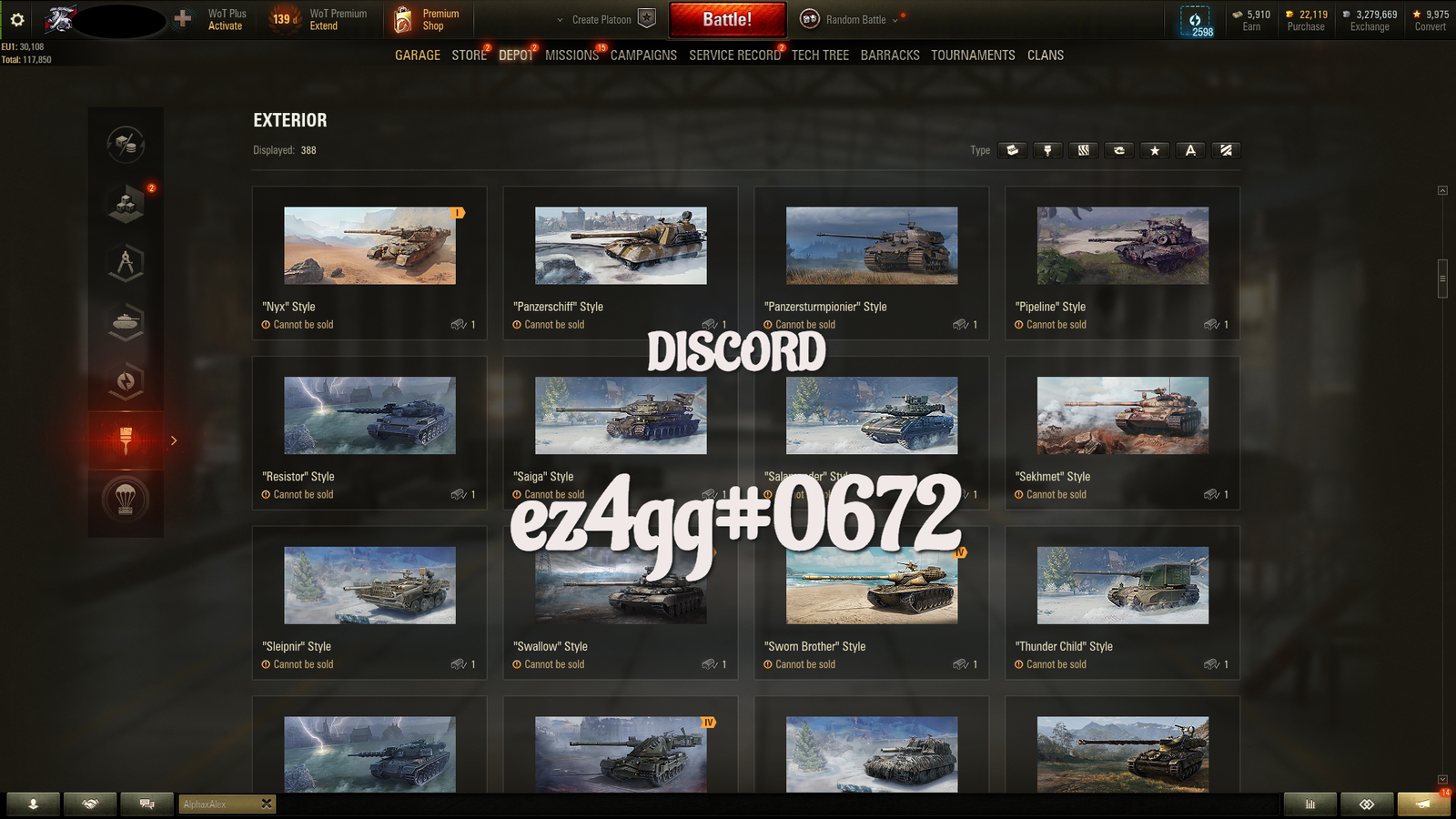Open the settings gear menu
The height and width of the screenshot is (819, 1456).
pyautogui.click(x=16, y=19)
